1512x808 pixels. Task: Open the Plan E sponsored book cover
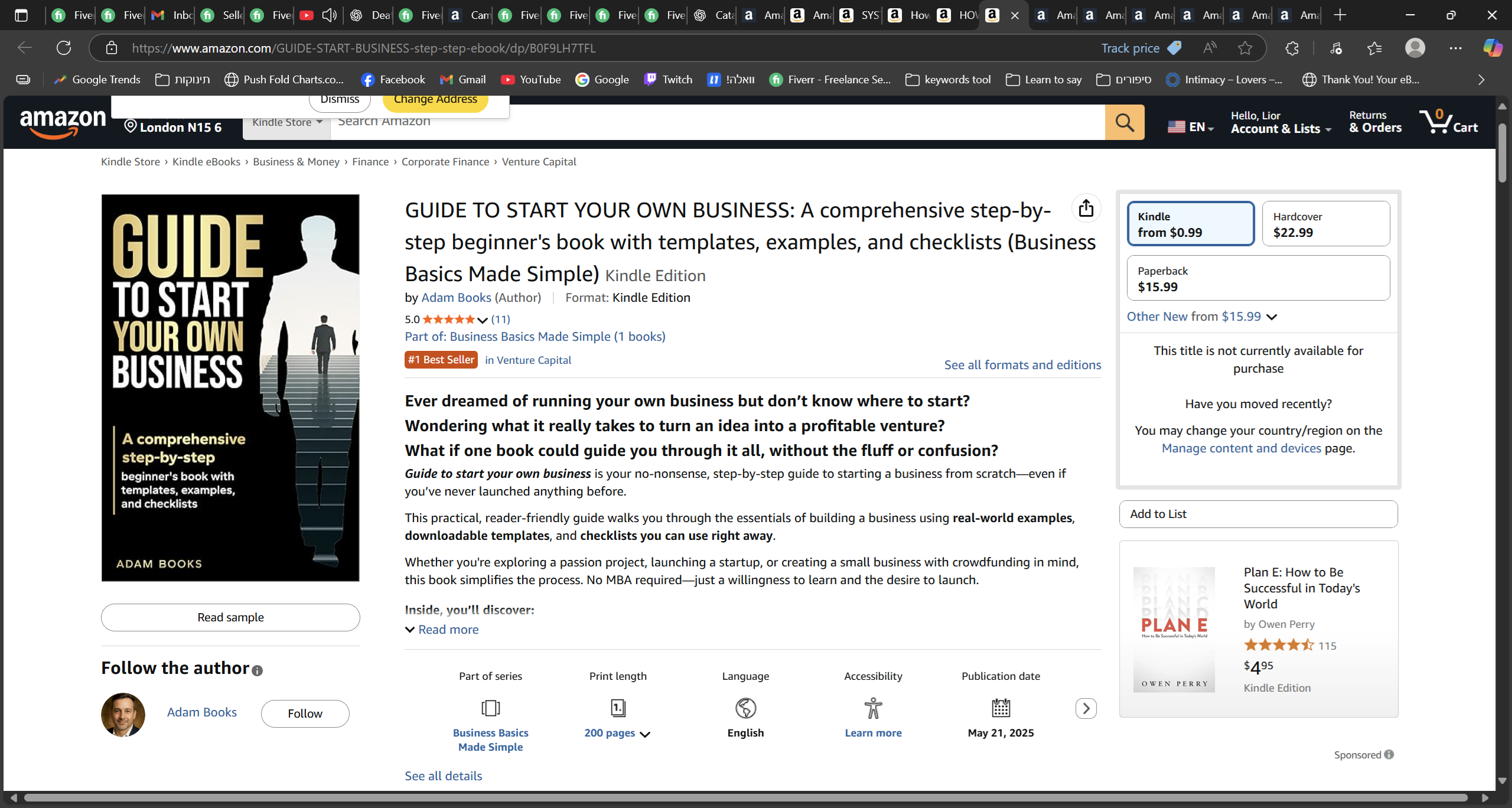point(1174,630)
